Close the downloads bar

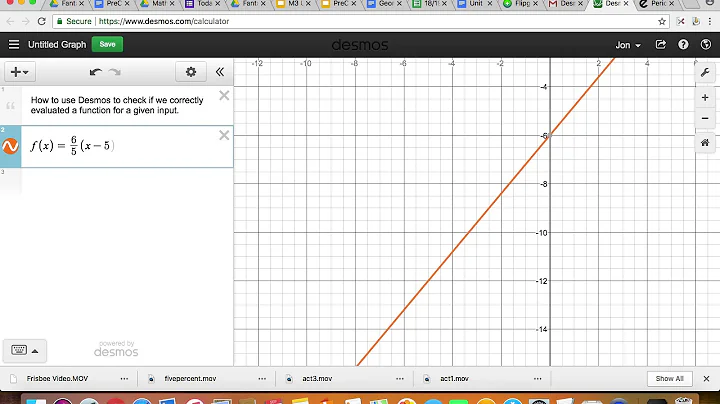pyautogui.click(x=706, y=379)
